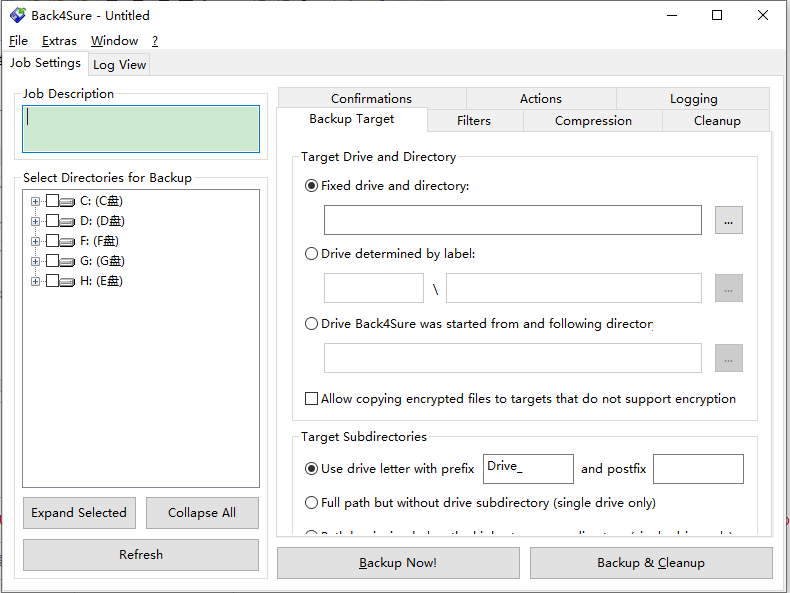Select the C: (C盘) tree label
The height and width of the screenshot is (593, 790).
tap(101, 201)
